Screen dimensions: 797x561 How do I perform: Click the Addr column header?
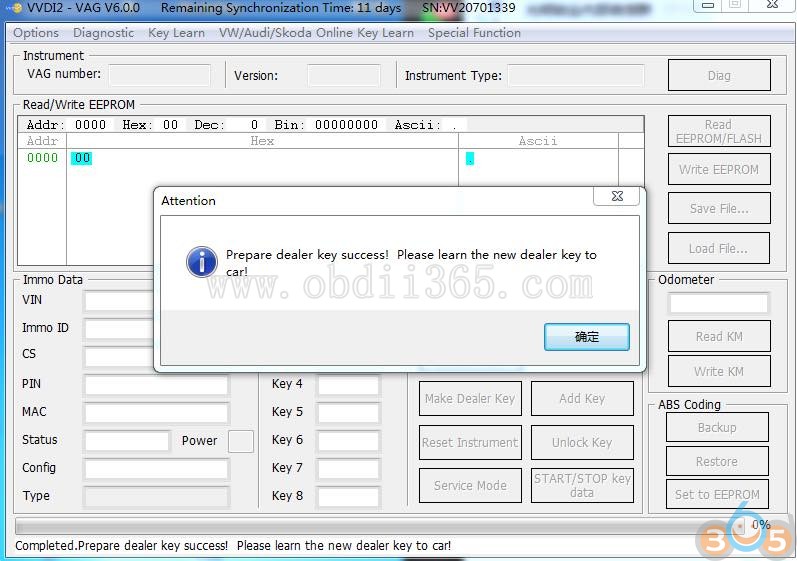tap(42, 141)
